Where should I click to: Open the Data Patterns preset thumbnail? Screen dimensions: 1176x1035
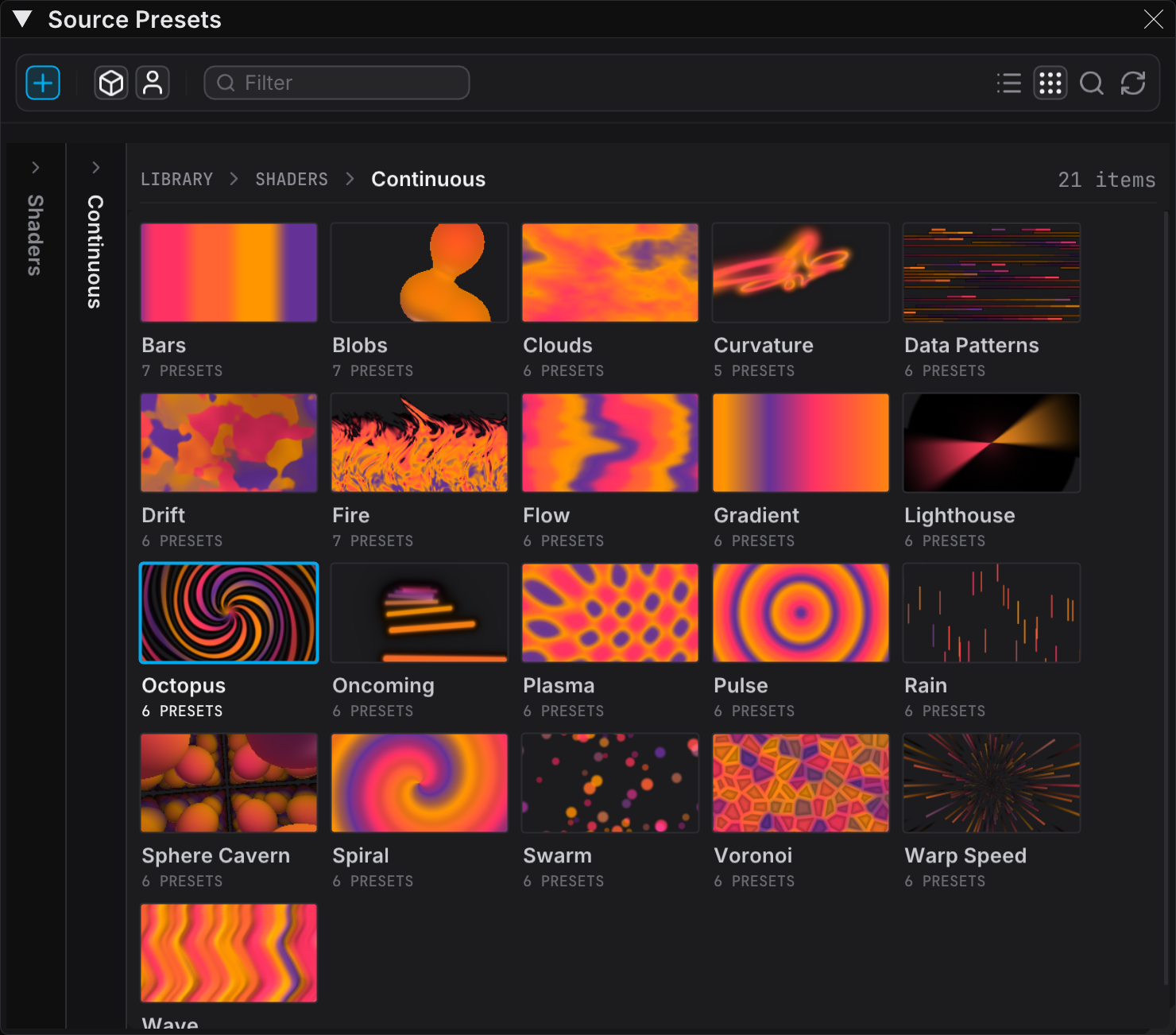[x=992, y=273]
